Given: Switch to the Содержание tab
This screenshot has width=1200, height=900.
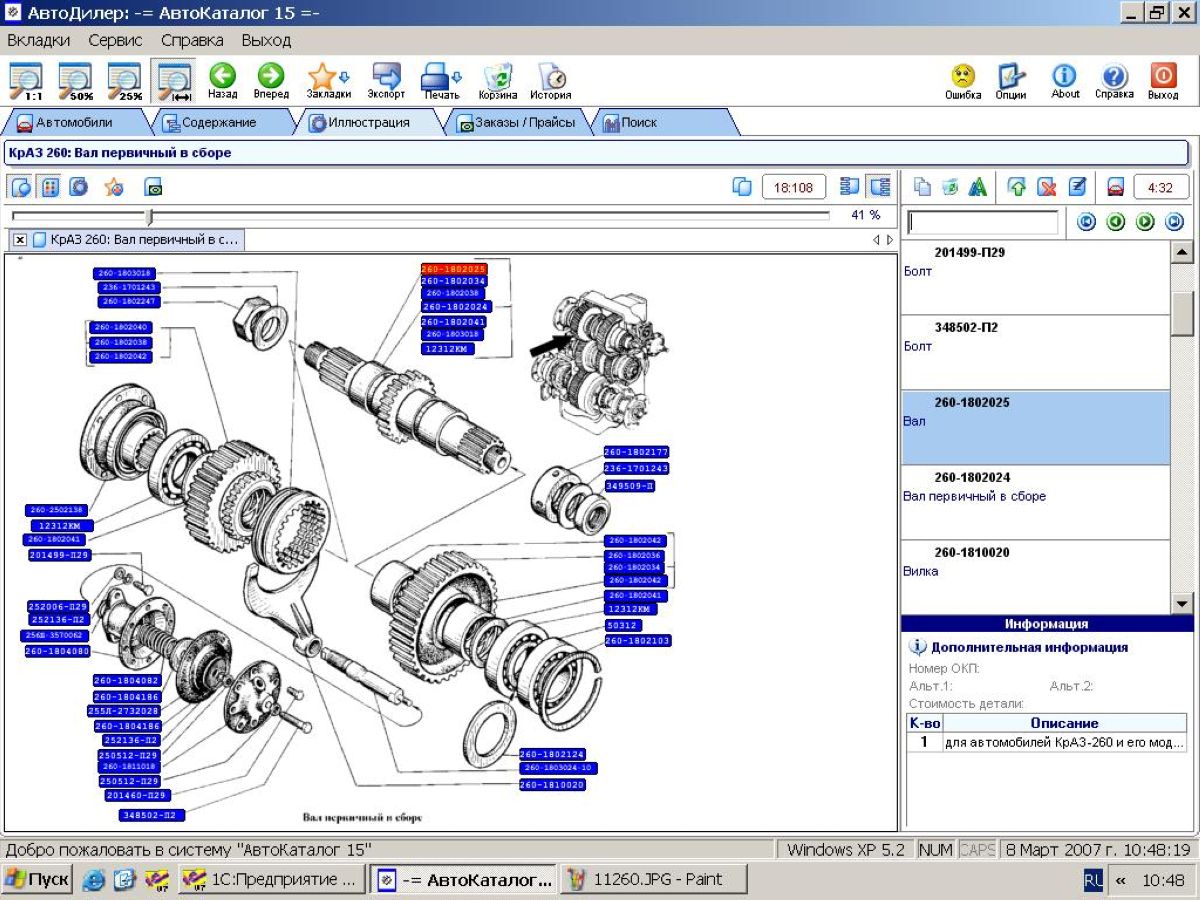Looking at the screenshot, I should point(218,123).
